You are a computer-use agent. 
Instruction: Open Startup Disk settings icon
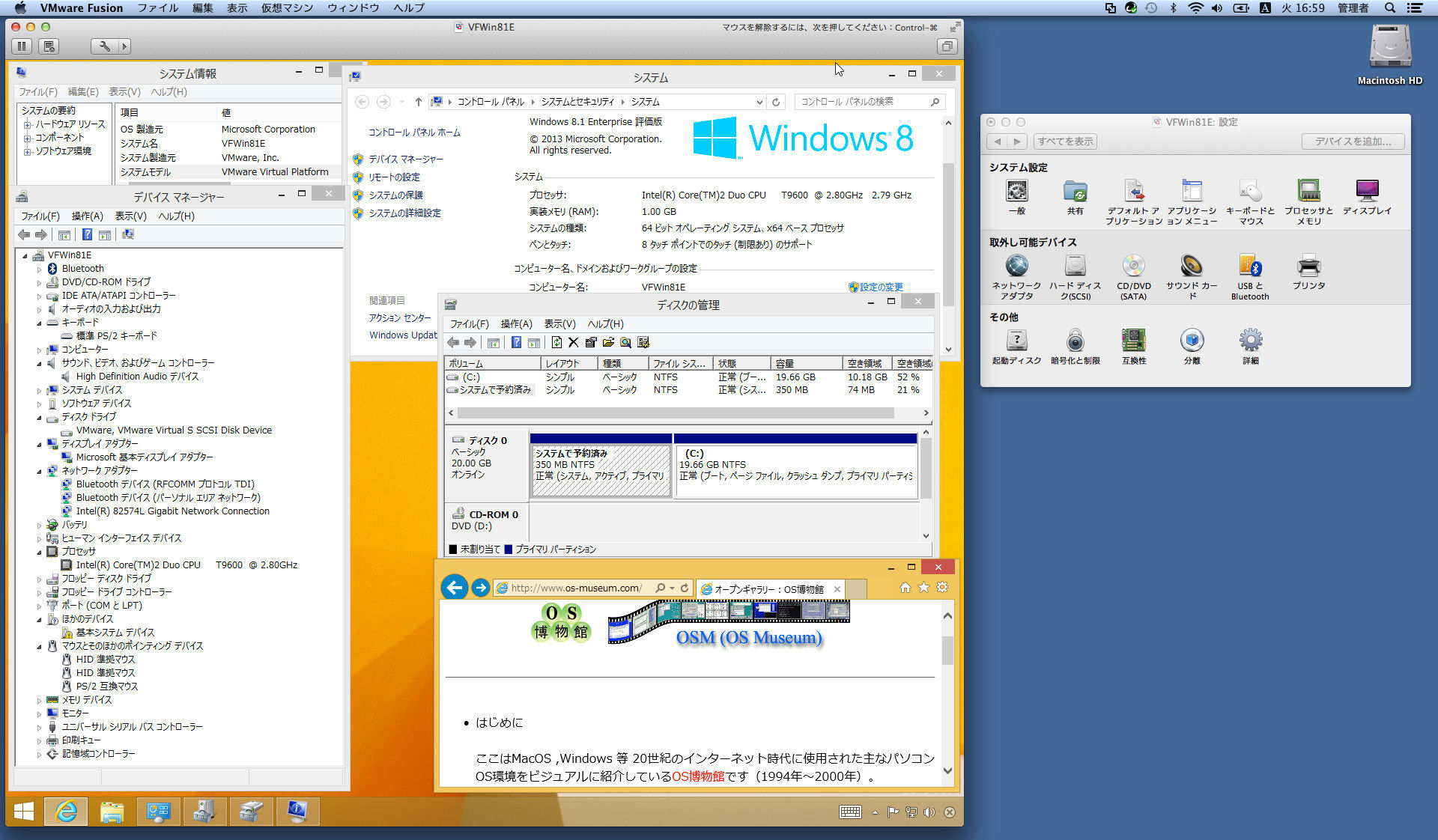[x=1016, y=341]
